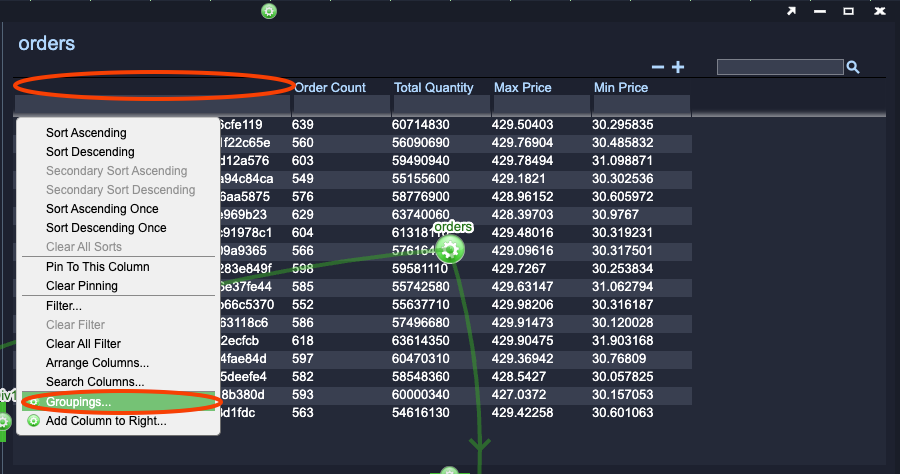Click the minus zoom-out icon
This screenshot has height=474, width=900.
pos(658,67)
